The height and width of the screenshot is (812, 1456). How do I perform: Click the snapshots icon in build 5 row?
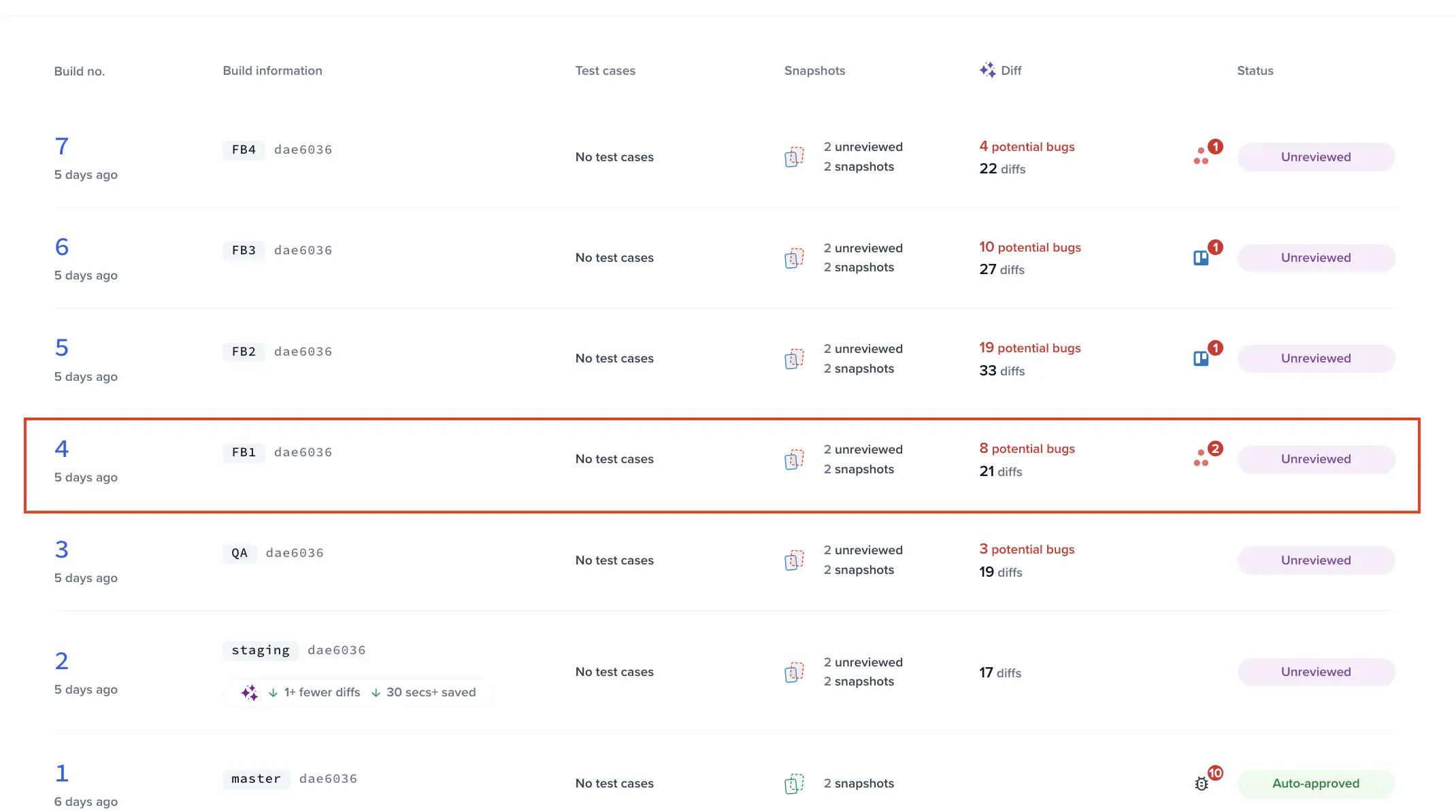coord(794,358)
